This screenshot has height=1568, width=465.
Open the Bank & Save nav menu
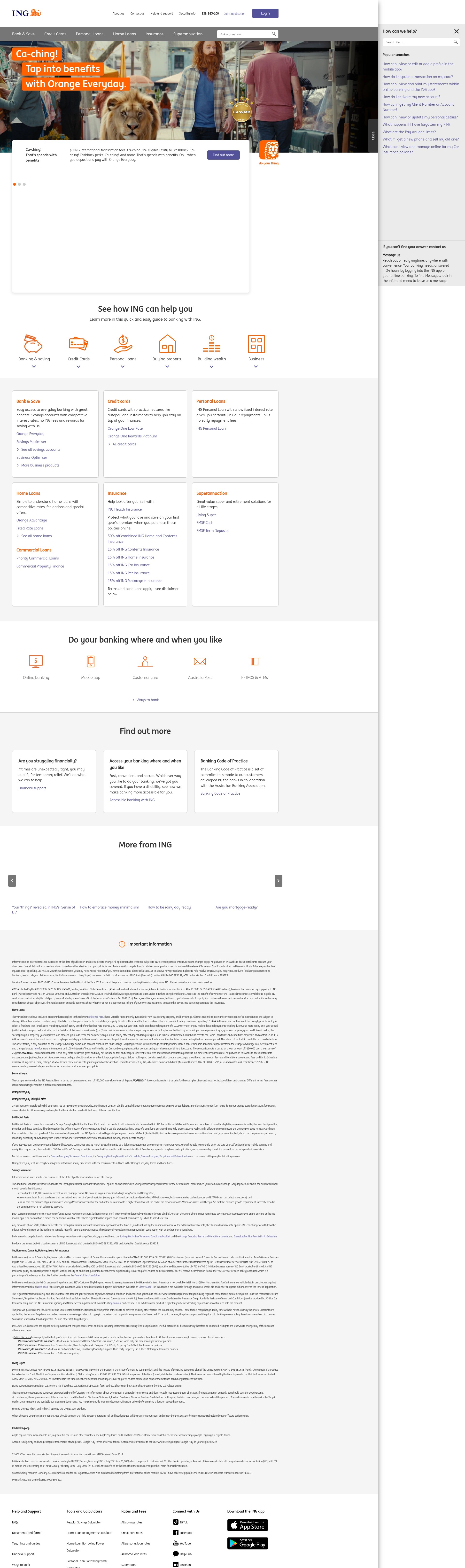(x=23, y=34)
